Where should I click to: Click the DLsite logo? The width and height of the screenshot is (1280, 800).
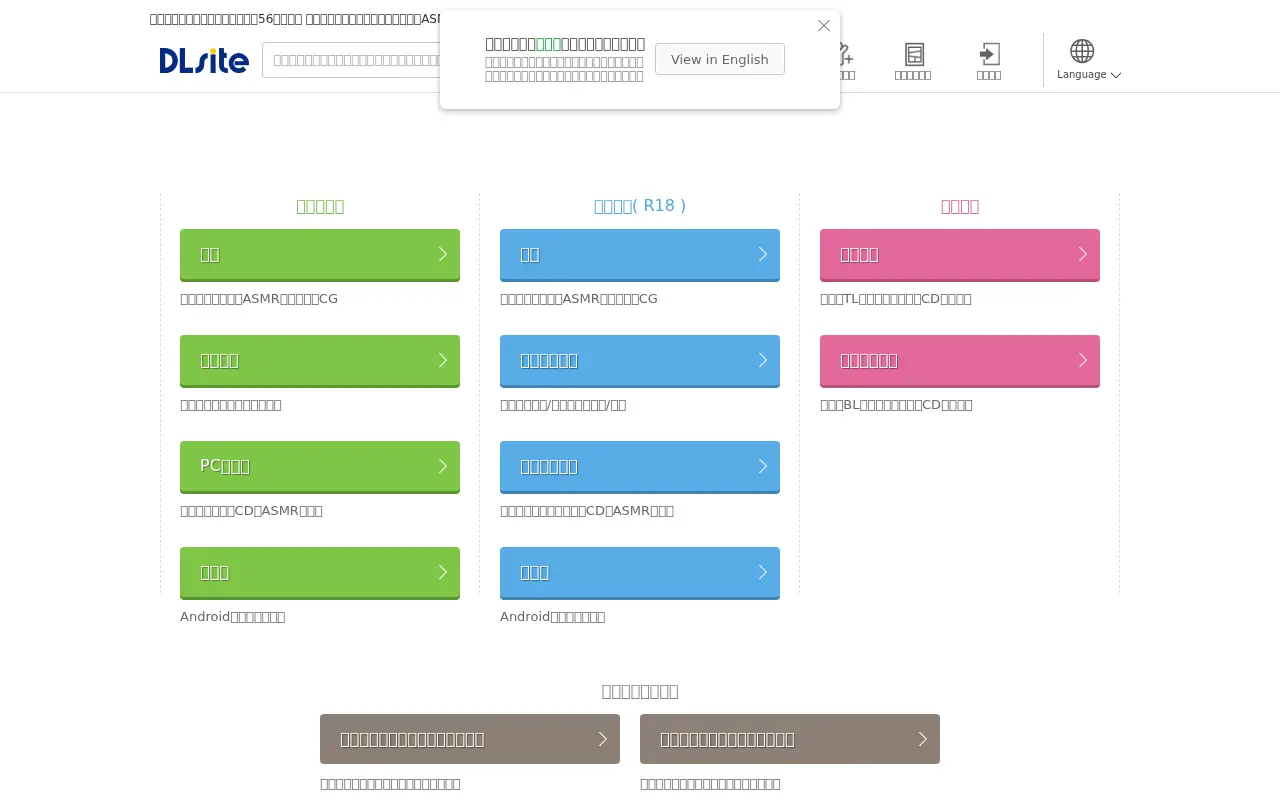click(x=204, y=60)
